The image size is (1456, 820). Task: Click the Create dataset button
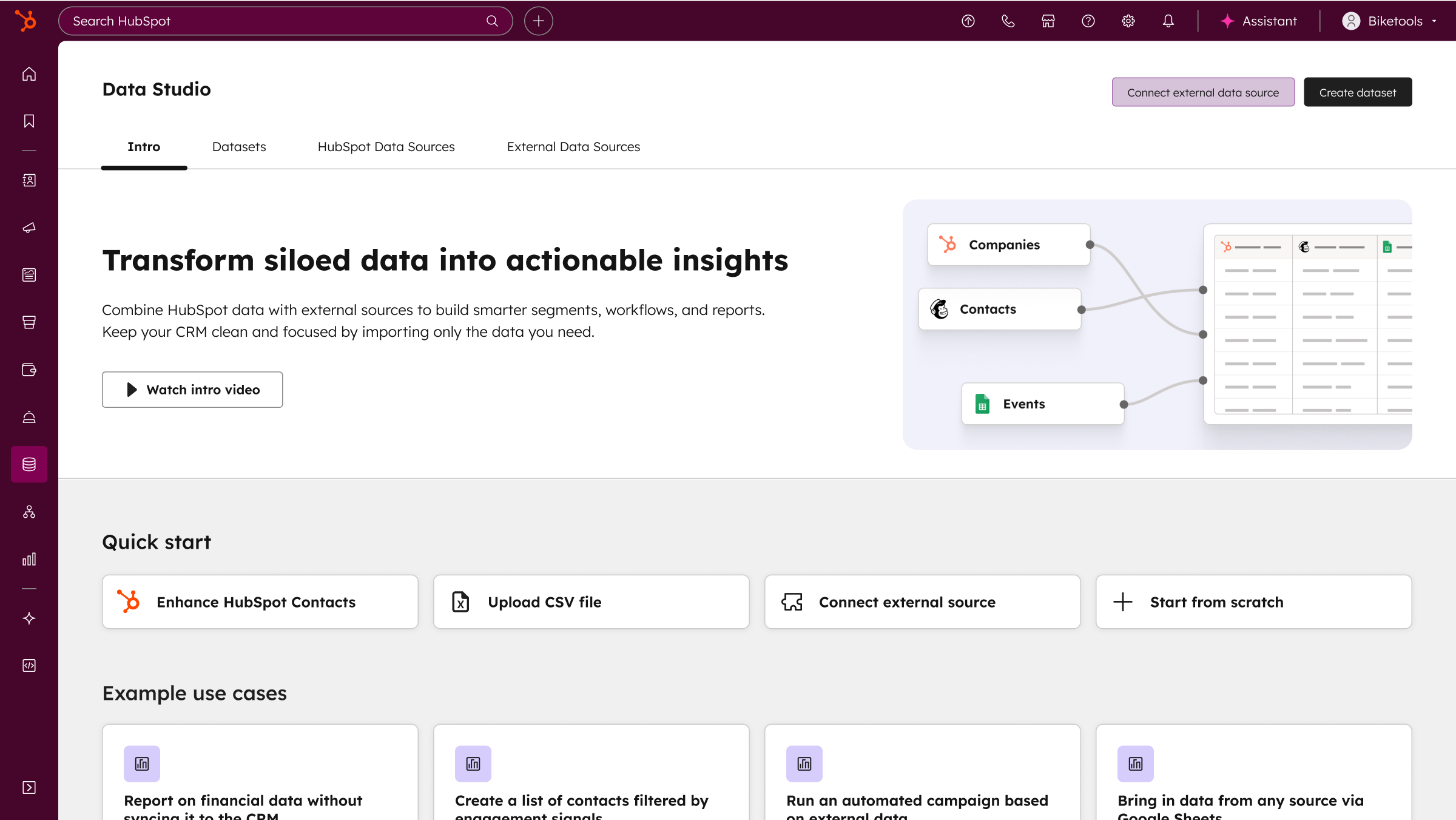point(1357,92)
